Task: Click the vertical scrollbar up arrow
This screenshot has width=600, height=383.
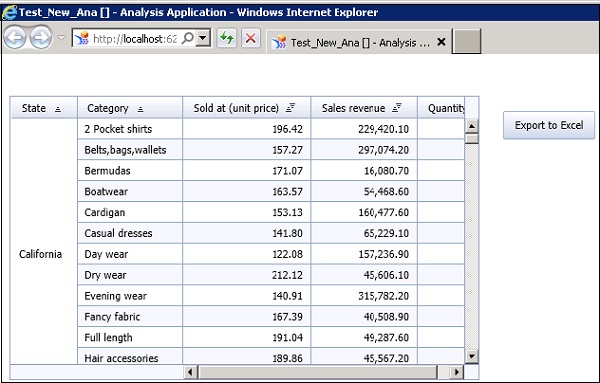Action: (472, 126)
